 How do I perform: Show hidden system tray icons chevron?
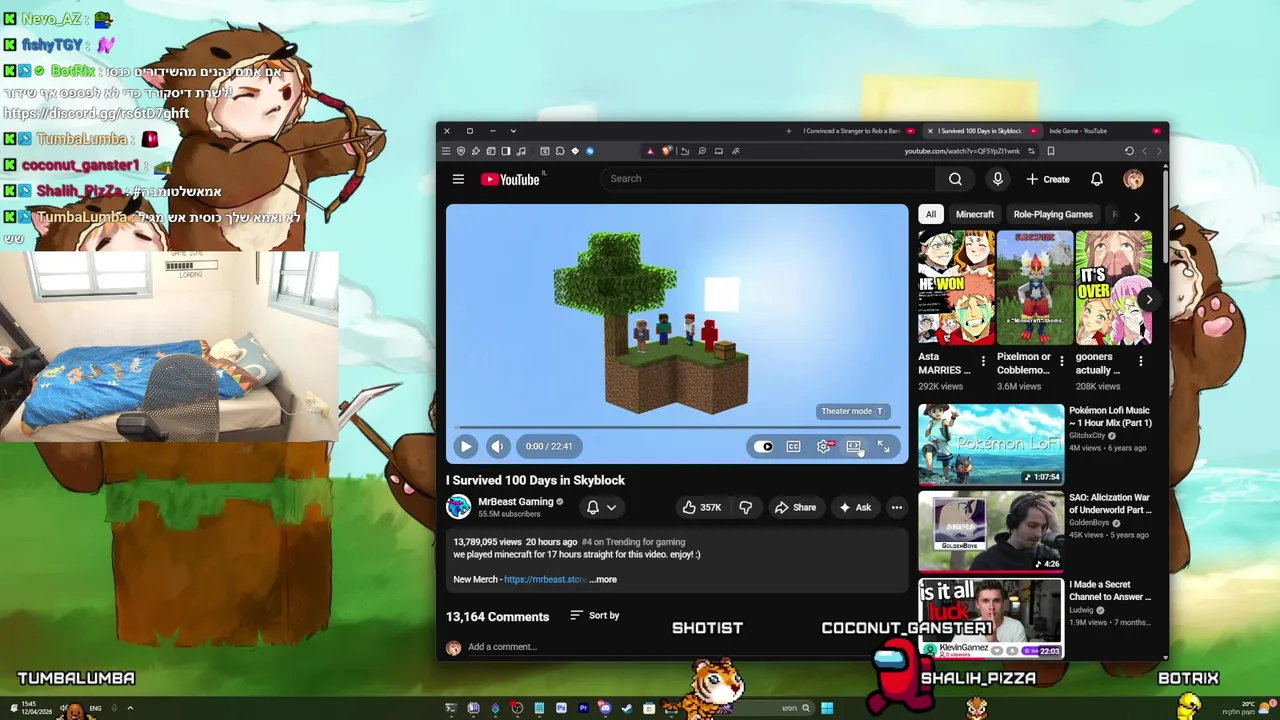tap(130, 708)
